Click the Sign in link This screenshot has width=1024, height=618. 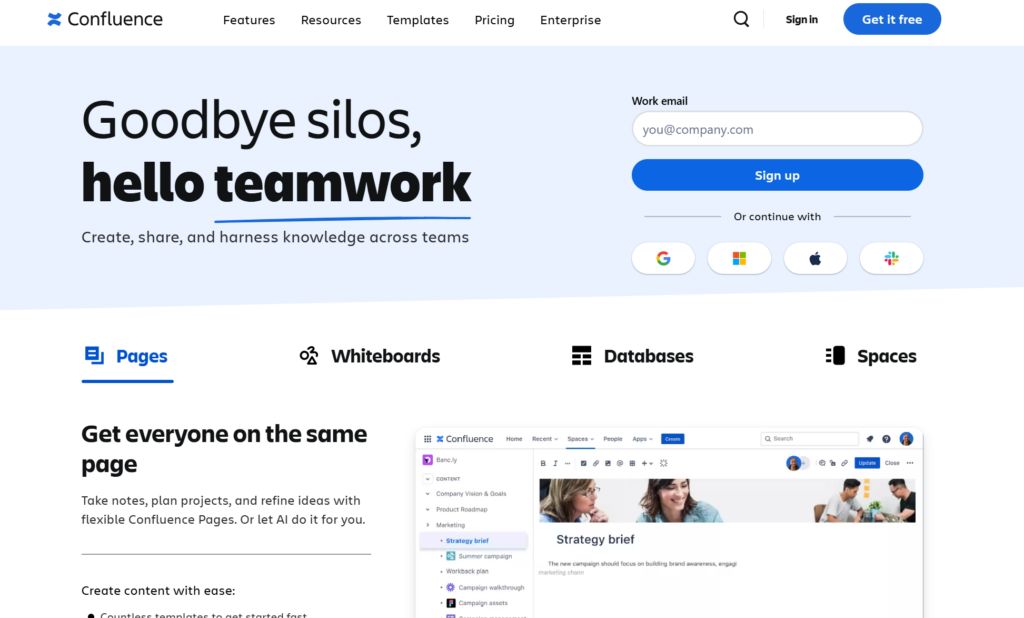point(801,20)
